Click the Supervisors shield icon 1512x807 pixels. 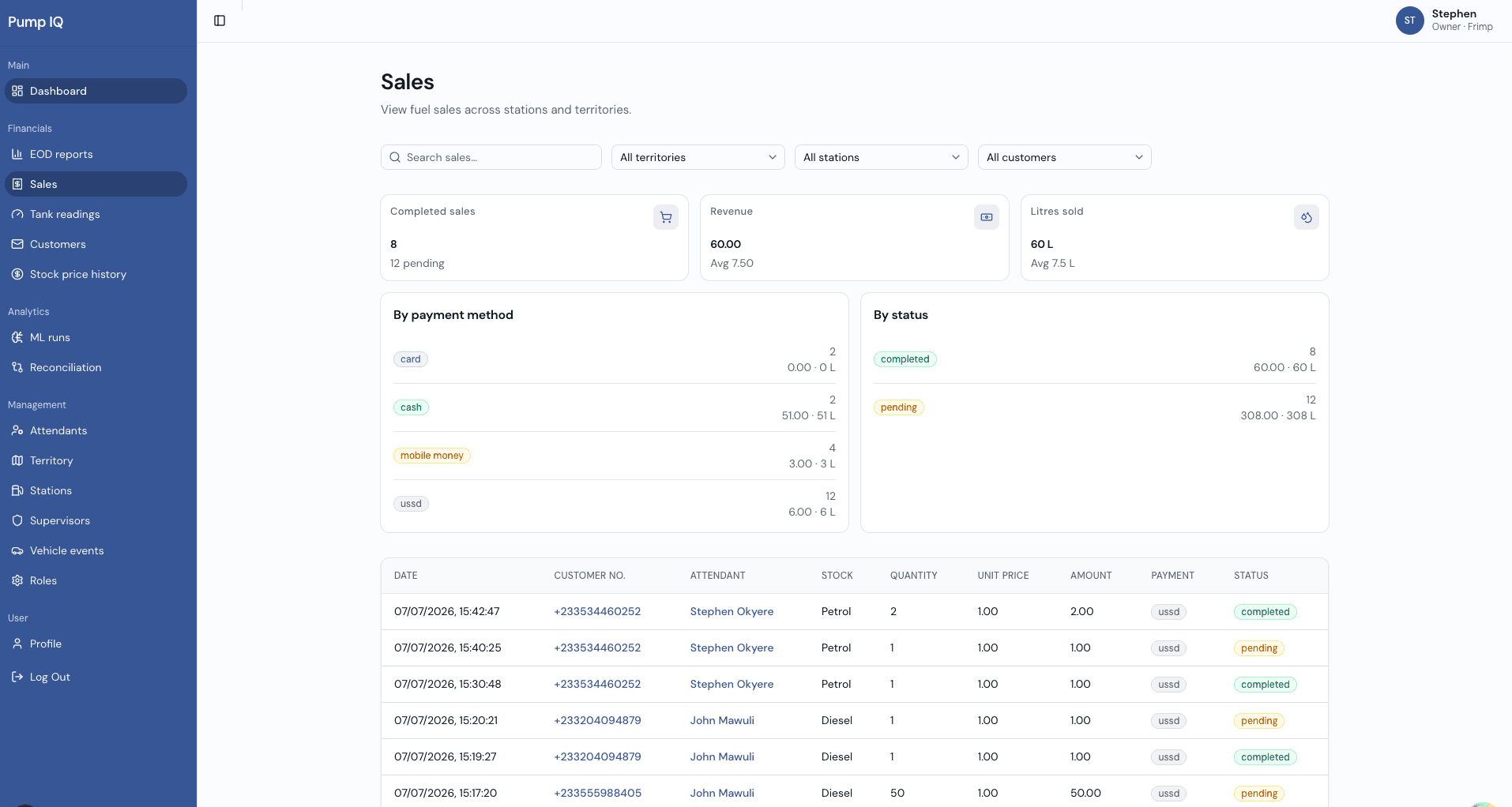(x=17, y=520)
